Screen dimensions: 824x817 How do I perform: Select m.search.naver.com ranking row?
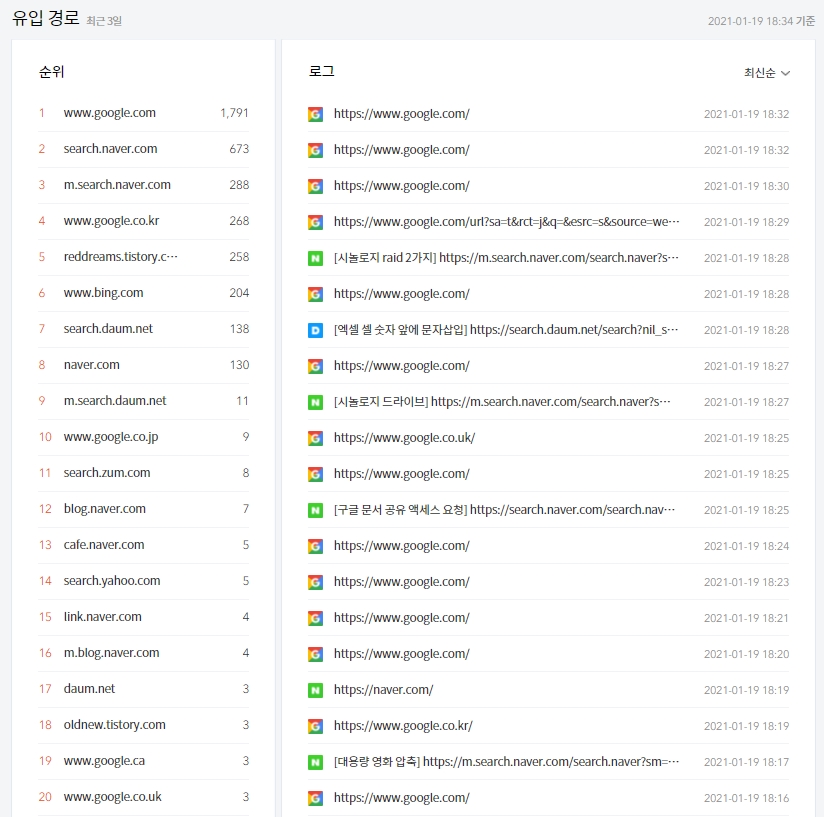pyautogui.click(x=143, y=185)
